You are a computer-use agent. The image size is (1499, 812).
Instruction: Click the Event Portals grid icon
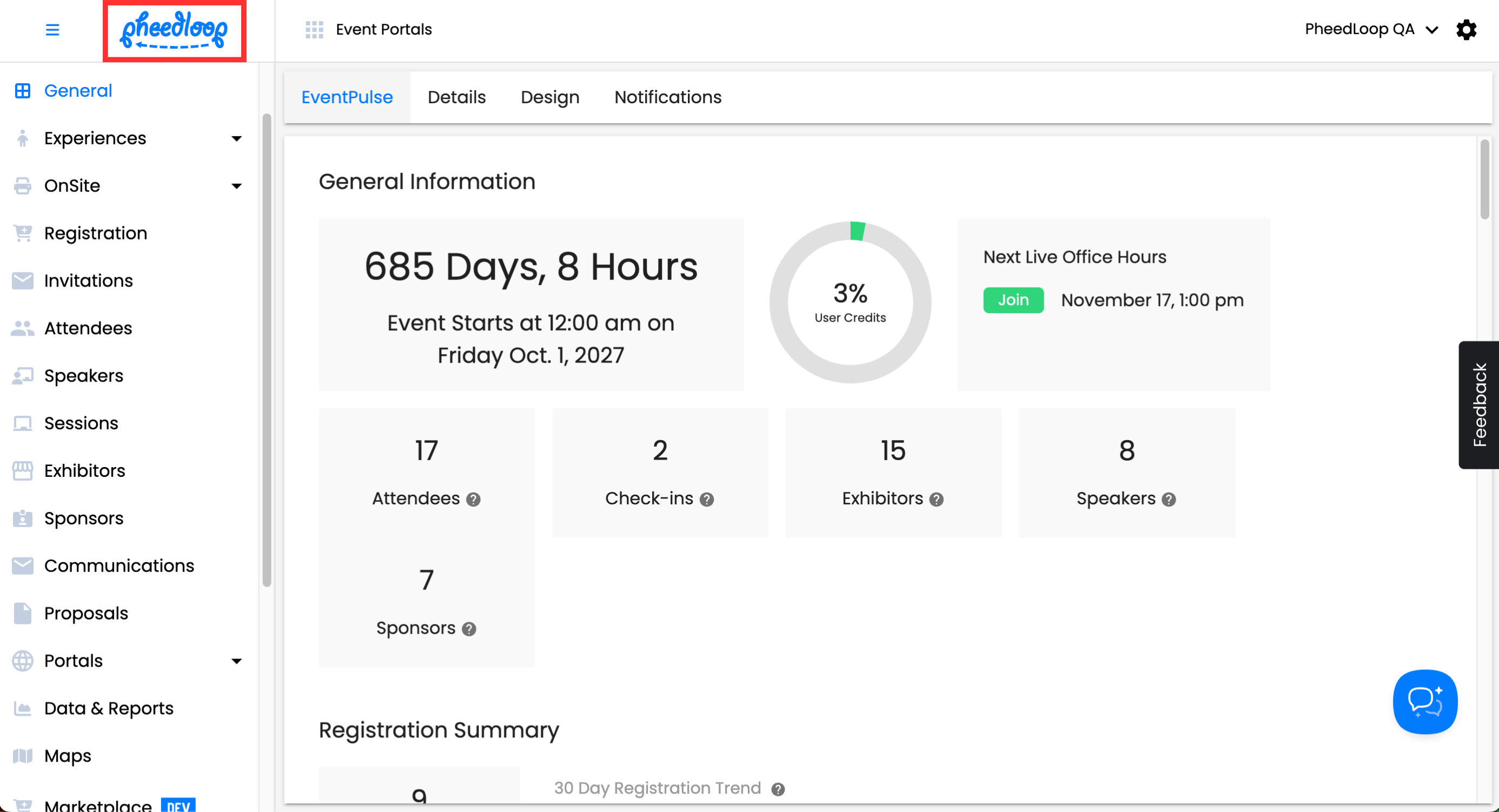(314, 30)
